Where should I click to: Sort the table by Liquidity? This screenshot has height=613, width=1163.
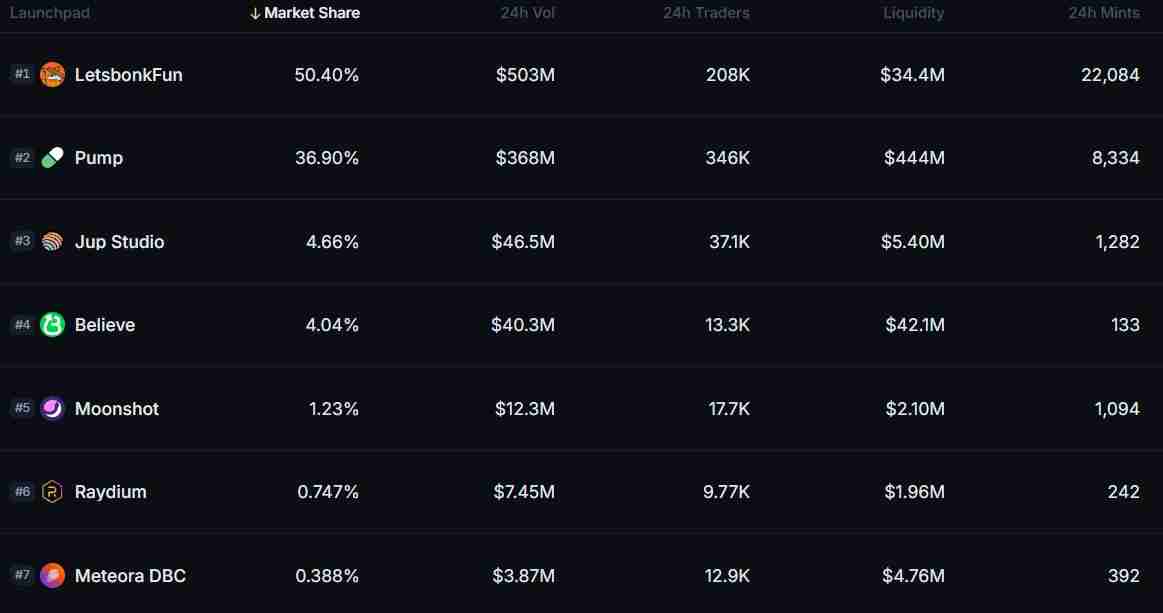coord(913,13)
